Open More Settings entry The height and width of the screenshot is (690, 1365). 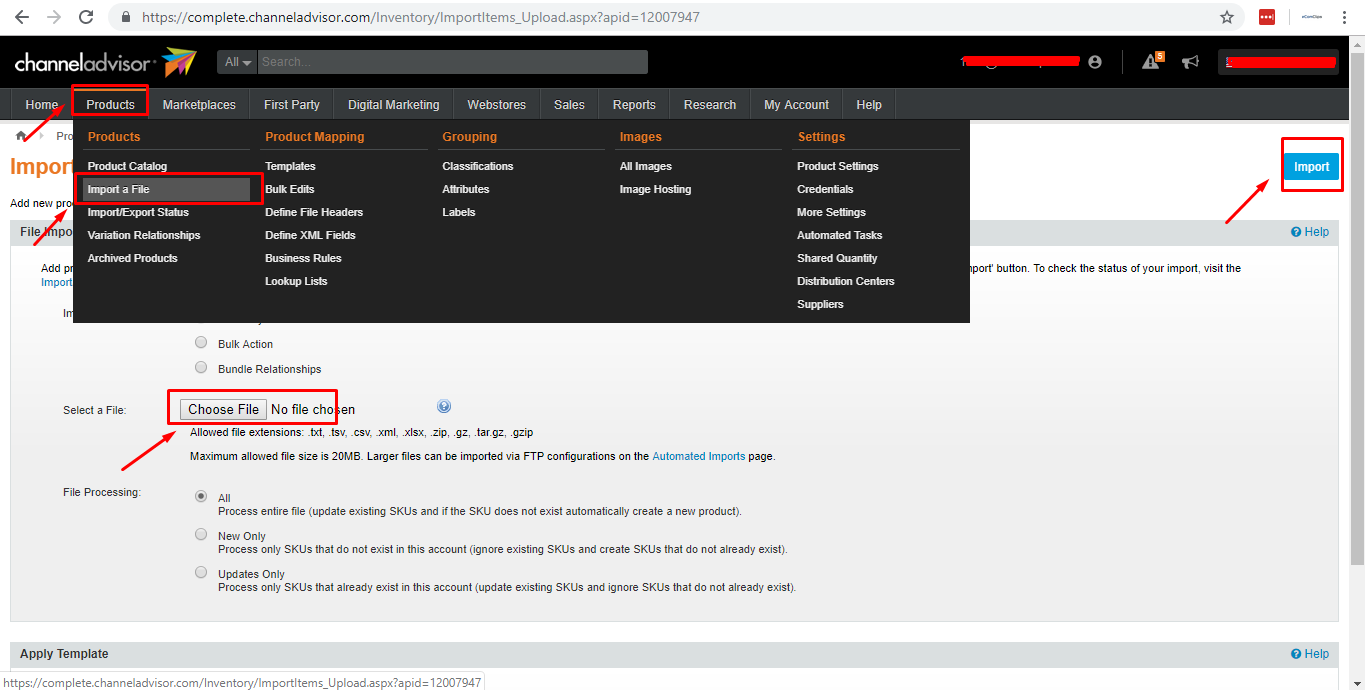click(x=831, y=212)
